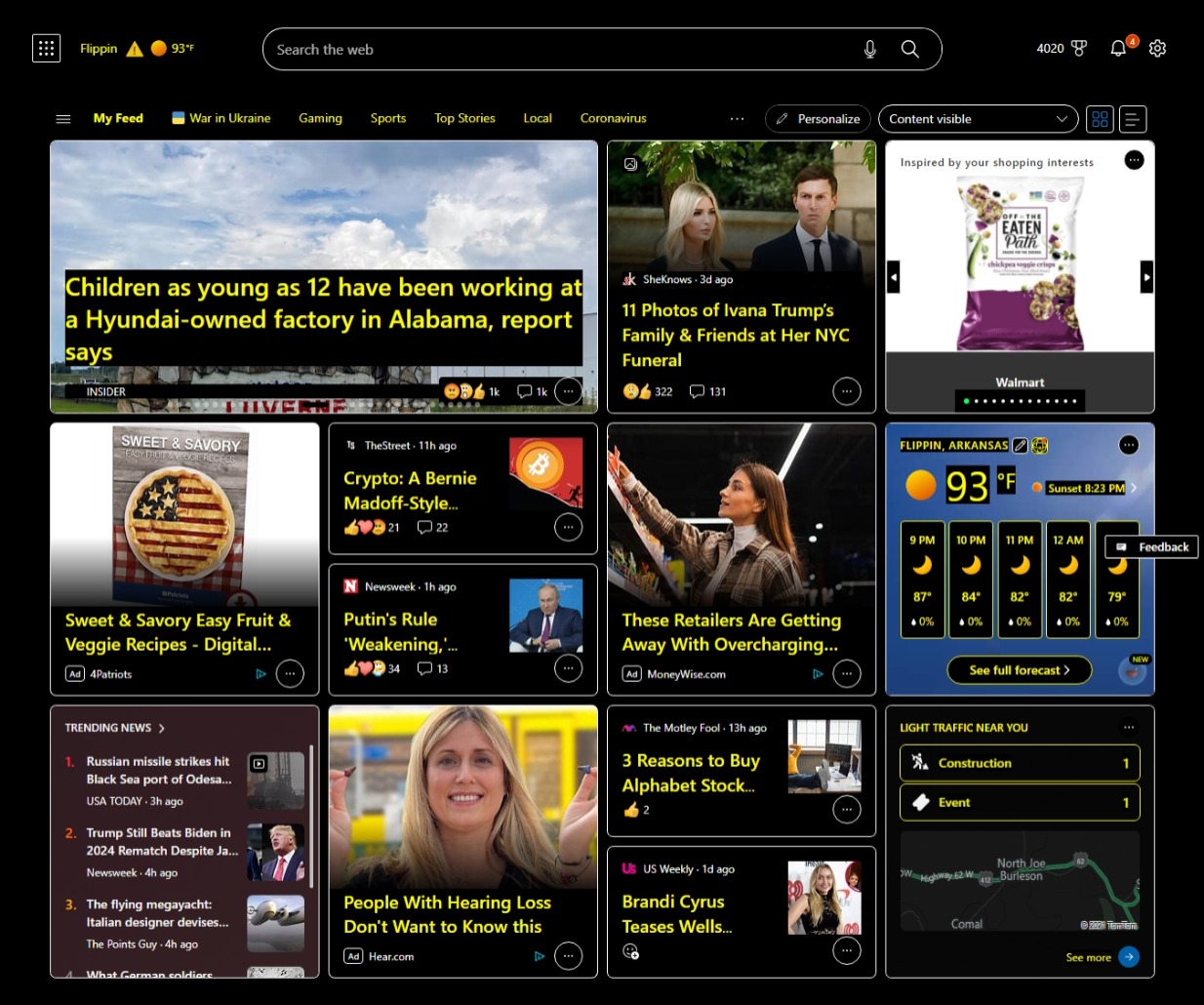Click See full forecast button
The image size is (1204, 1005).
(x=1019, y=670)
